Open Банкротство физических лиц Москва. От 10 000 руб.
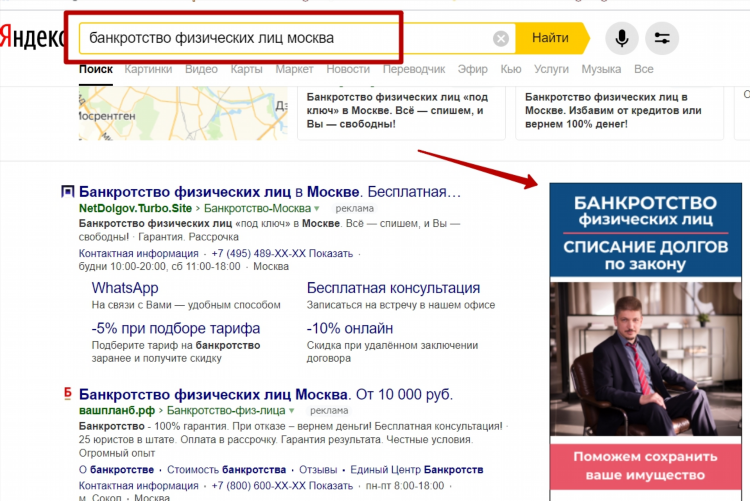Image resolution: width=750 pixels, height=501 pixels. point(266,394)
